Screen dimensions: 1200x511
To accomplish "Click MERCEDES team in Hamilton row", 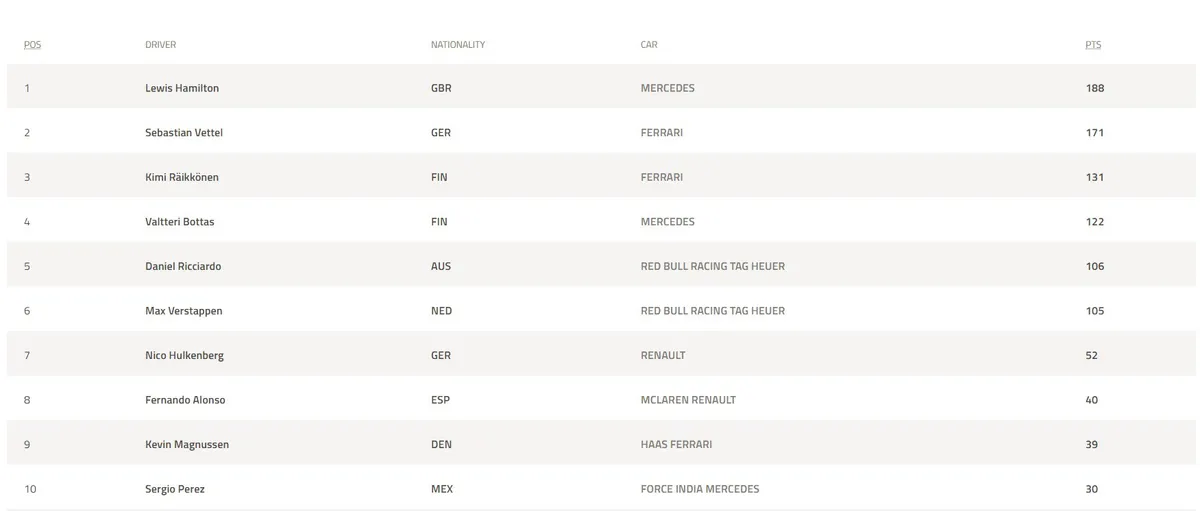I will point(667,88).
